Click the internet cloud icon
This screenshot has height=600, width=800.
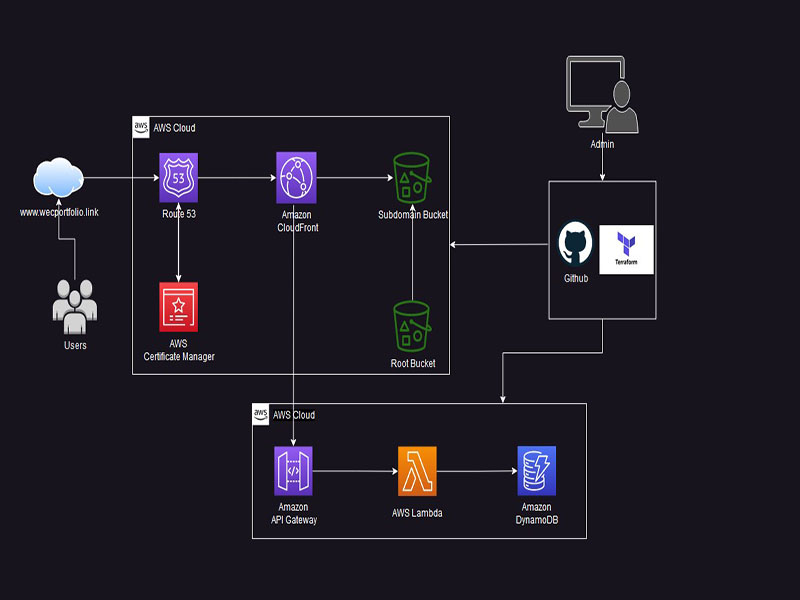click(58, 178)
